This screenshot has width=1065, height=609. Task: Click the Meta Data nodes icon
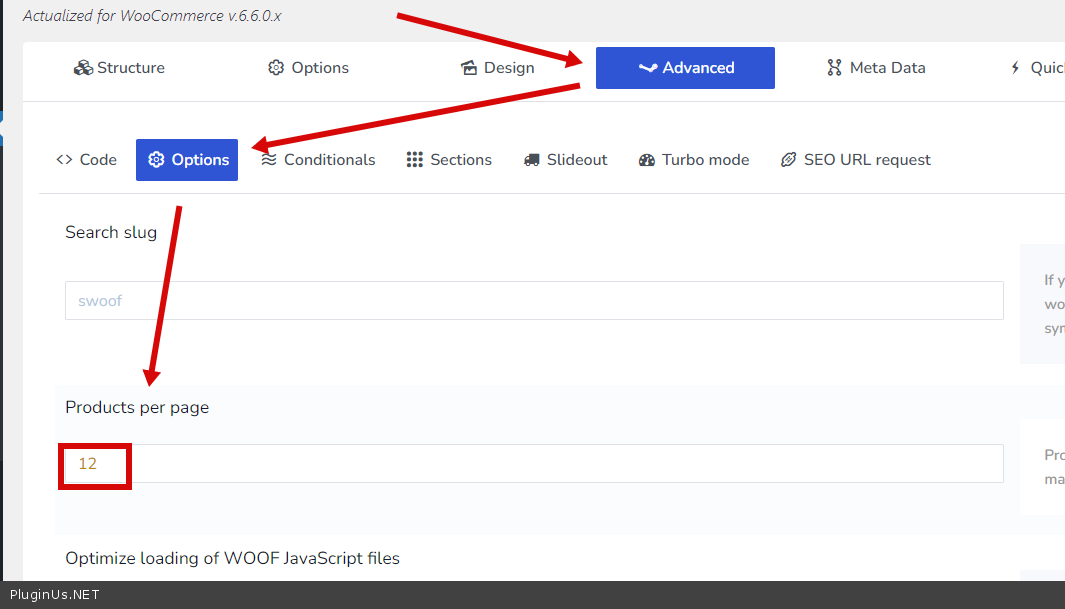(834, 68)
